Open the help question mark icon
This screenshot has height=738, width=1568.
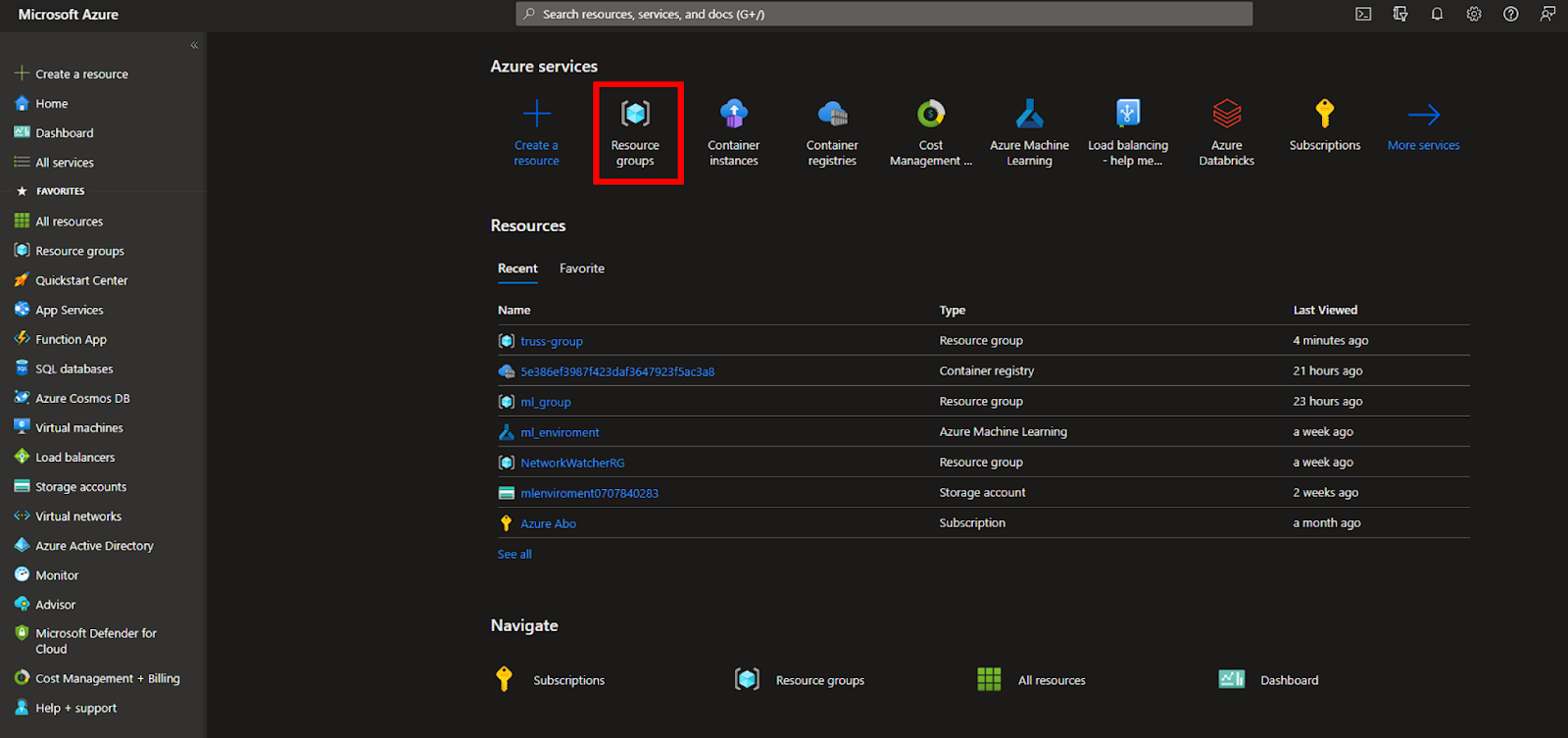pyautogui.click(x=1511, y=14)
